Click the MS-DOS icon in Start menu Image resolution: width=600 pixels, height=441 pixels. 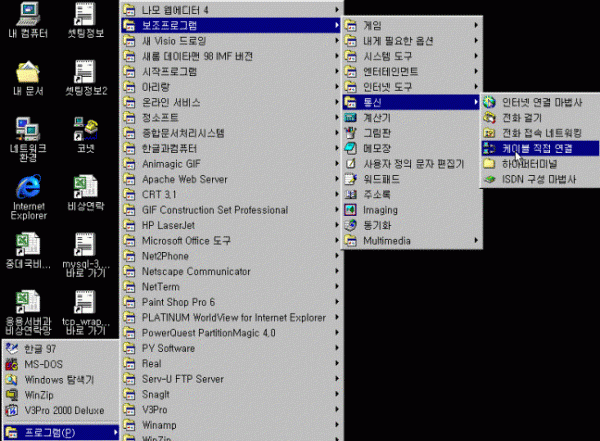pyautogui.click(x=11, y=364)
